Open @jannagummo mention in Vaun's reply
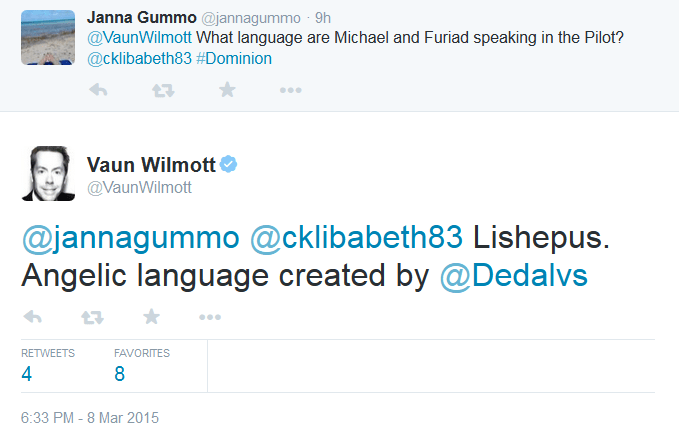The width and height of the screenshot is (679, 436). point(130,237)
